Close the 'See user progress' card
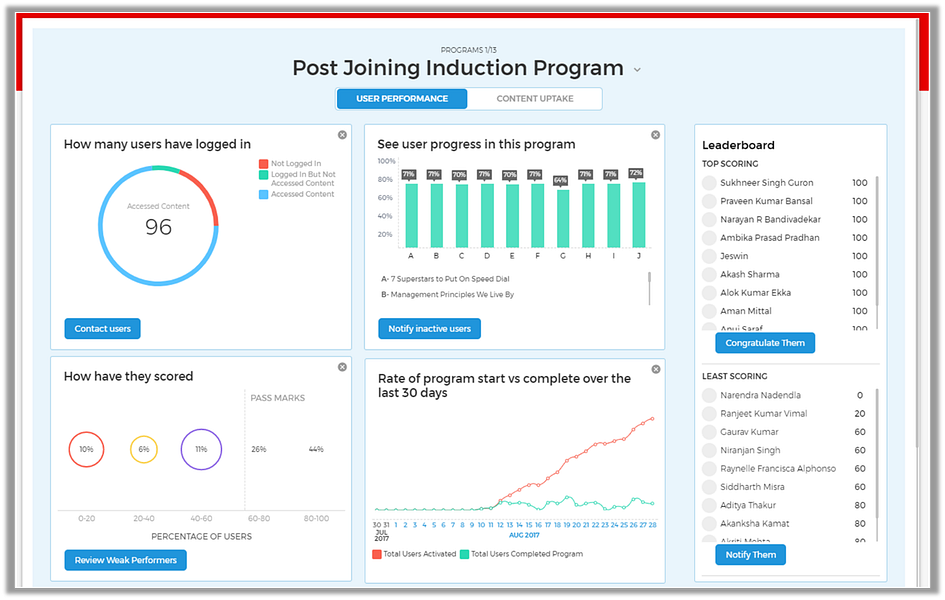Image resolution: width=945 pixels, height=600 pixels. point(656,135)
